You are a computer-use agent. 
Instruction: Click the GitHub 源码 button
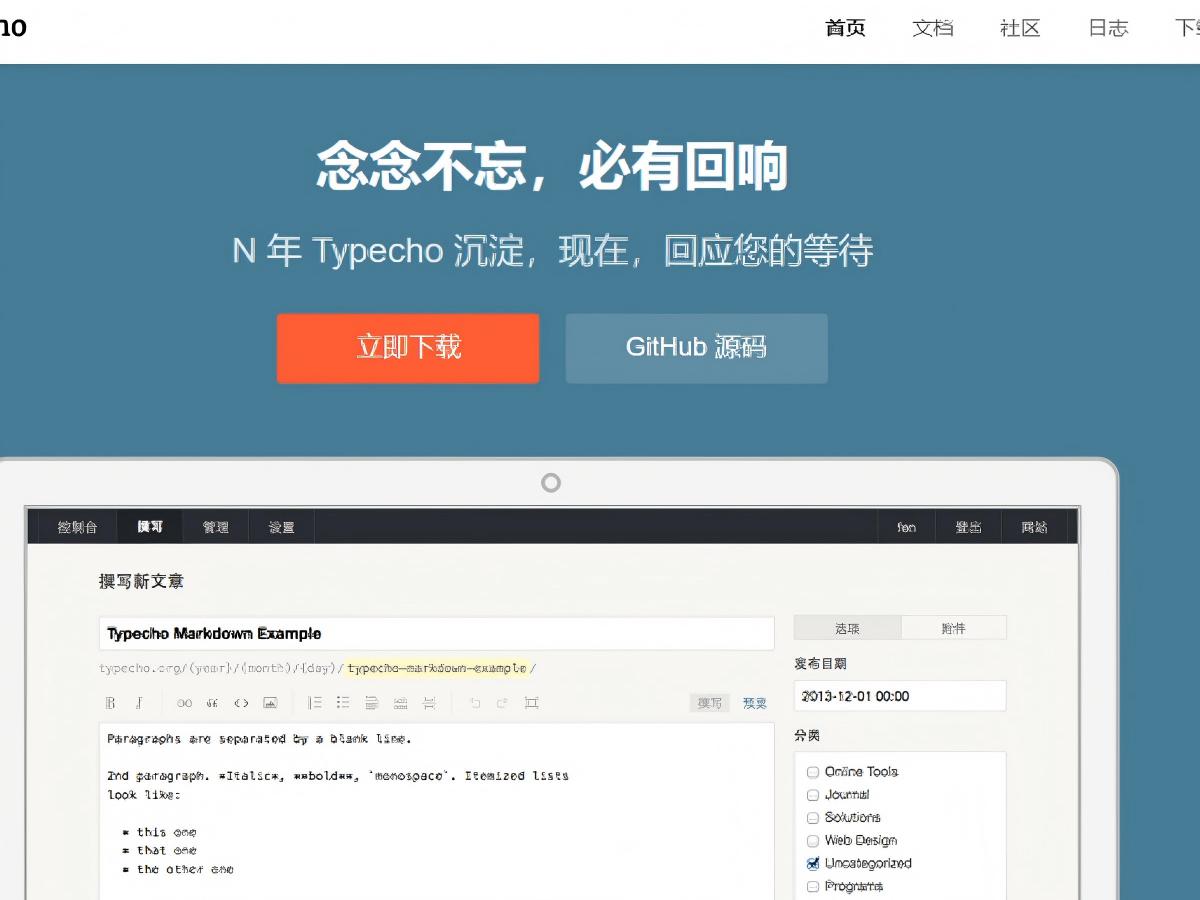(697, 348)
